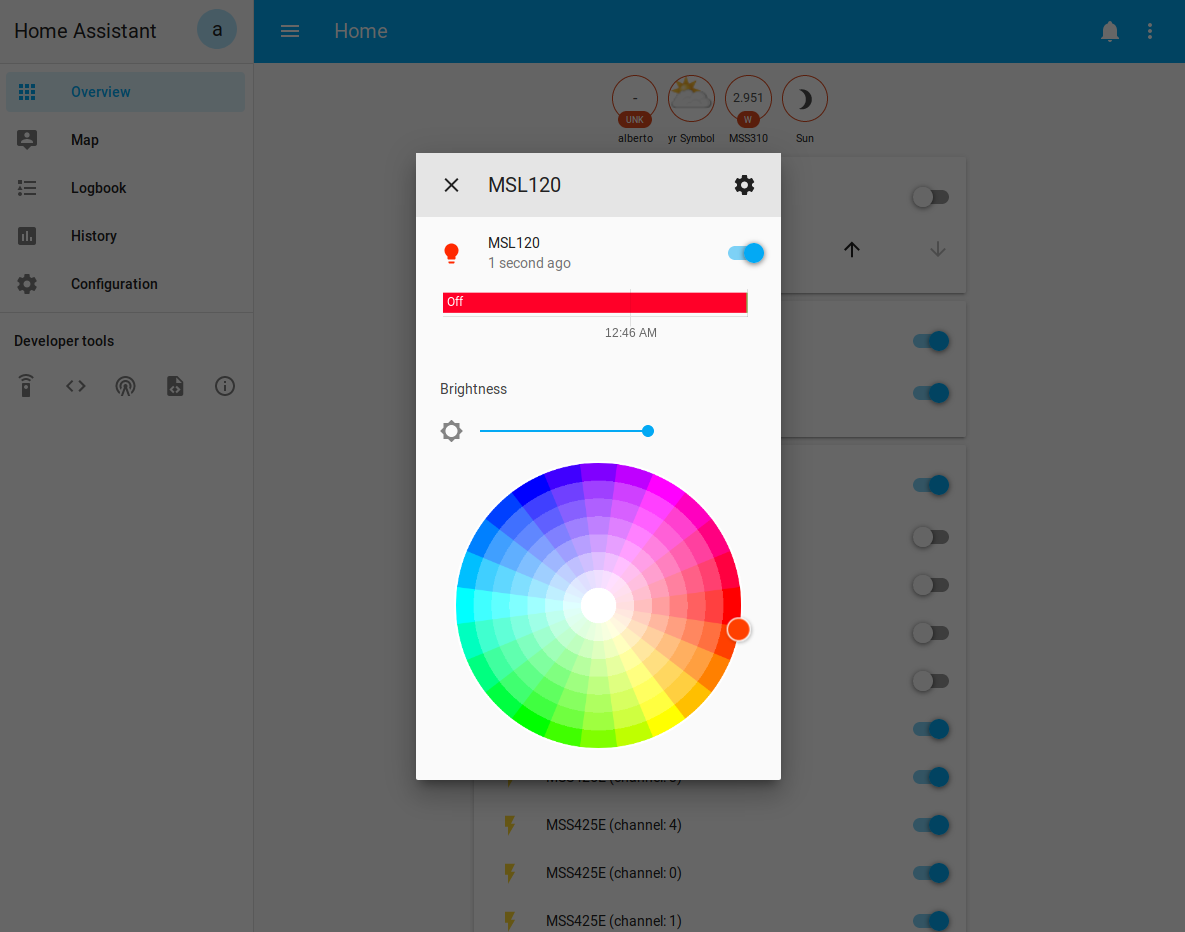The image size is (1185, 932).
Task: Click the red MSL120 light bulb icon
Action: coord(451,253)
